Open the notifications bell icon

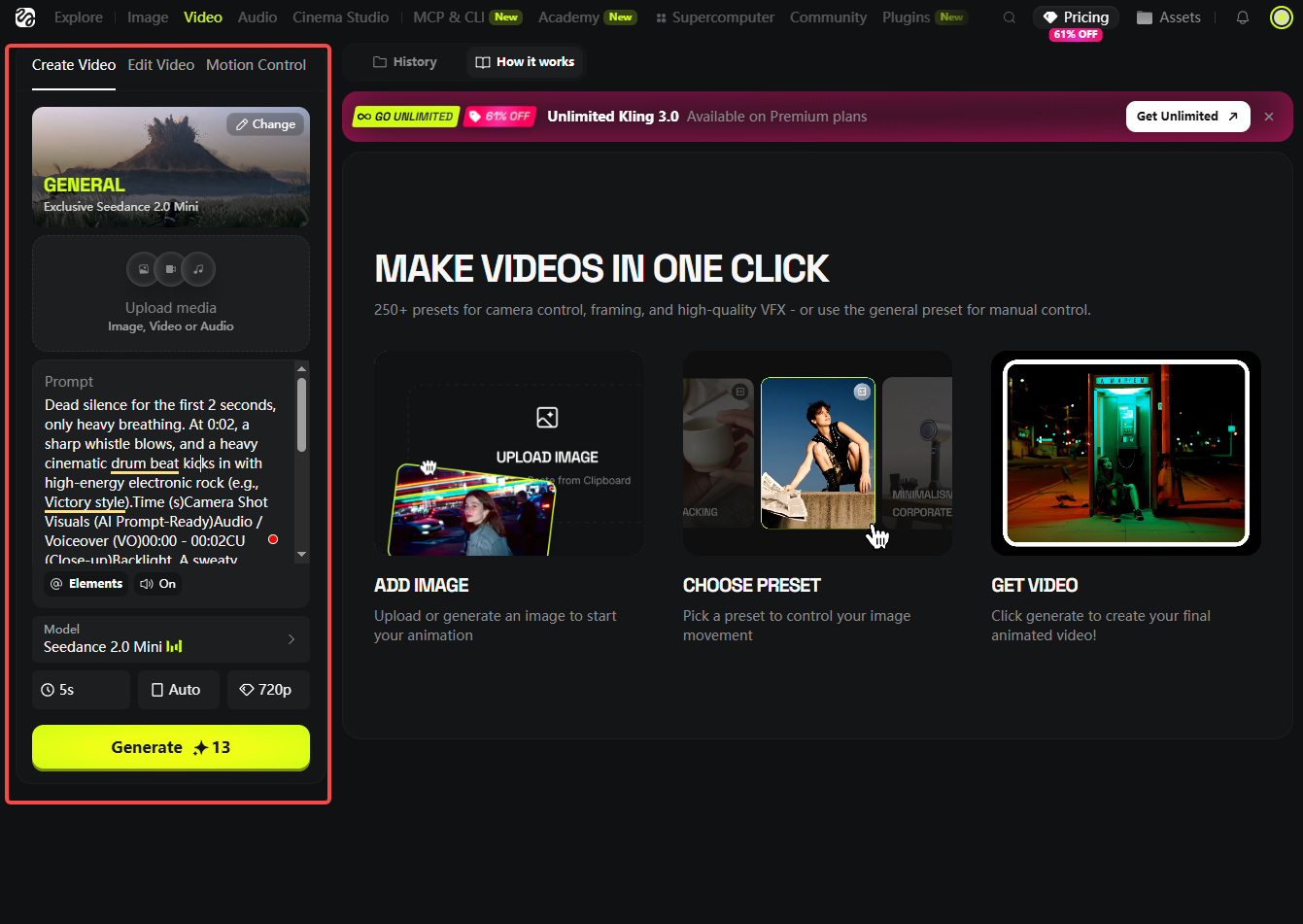tap(1242, 17)
